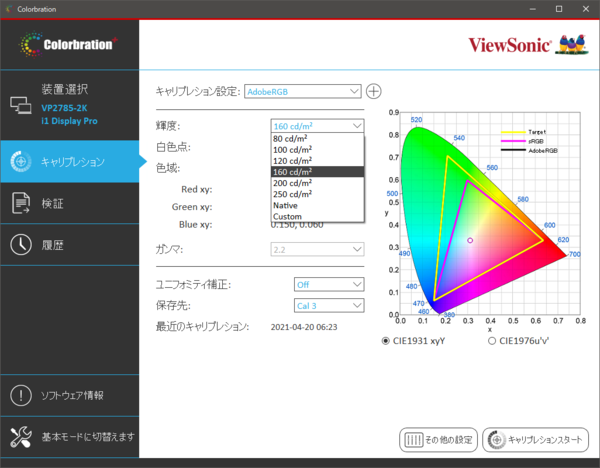Click the キャリブレーションスタート button

(535, 440)
